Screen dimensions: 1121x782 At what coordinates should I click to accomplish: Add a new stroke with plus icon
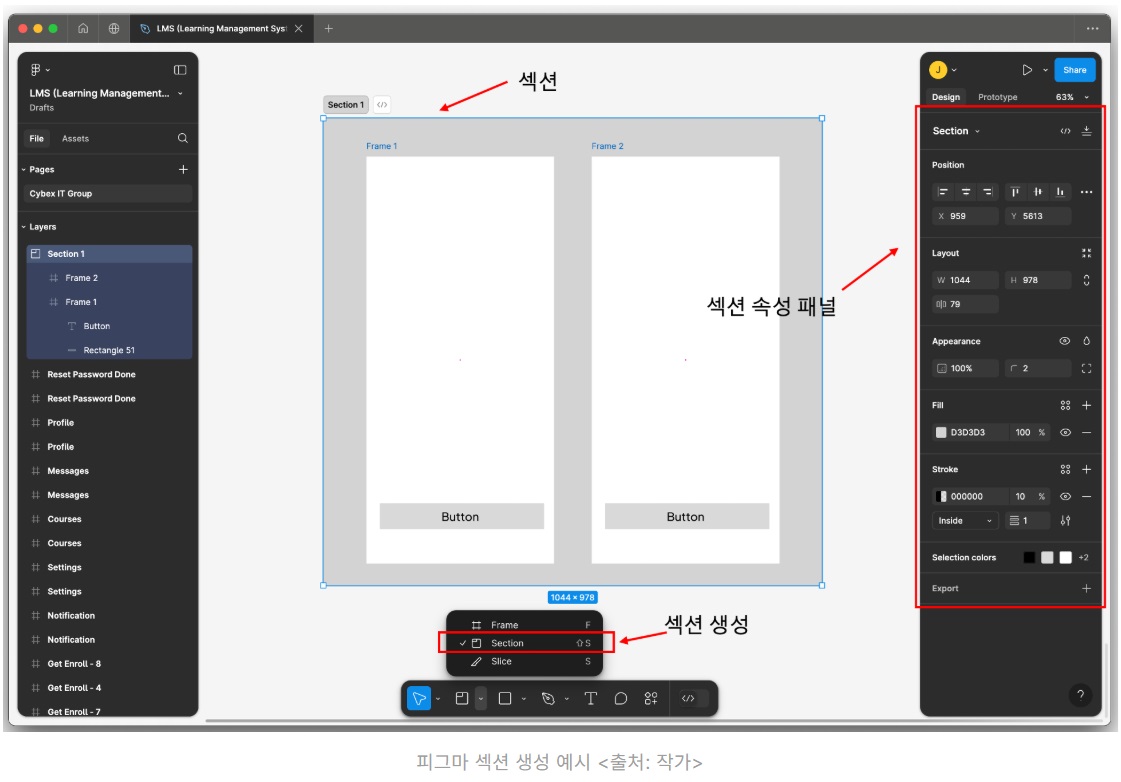coord(1086,470)
